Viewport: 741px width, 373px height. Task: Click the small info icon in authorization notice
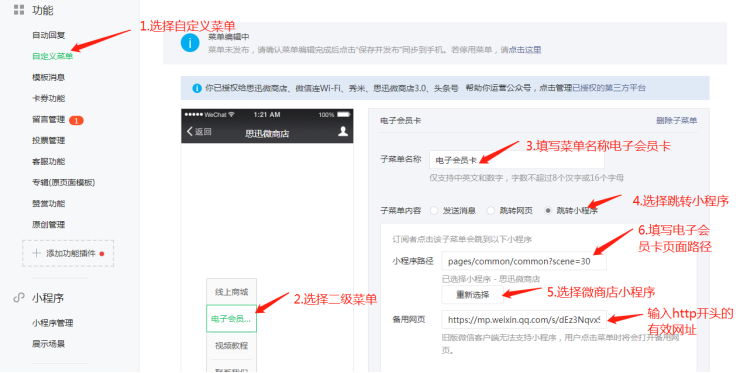pyautogui.click(x=197, y=88)
